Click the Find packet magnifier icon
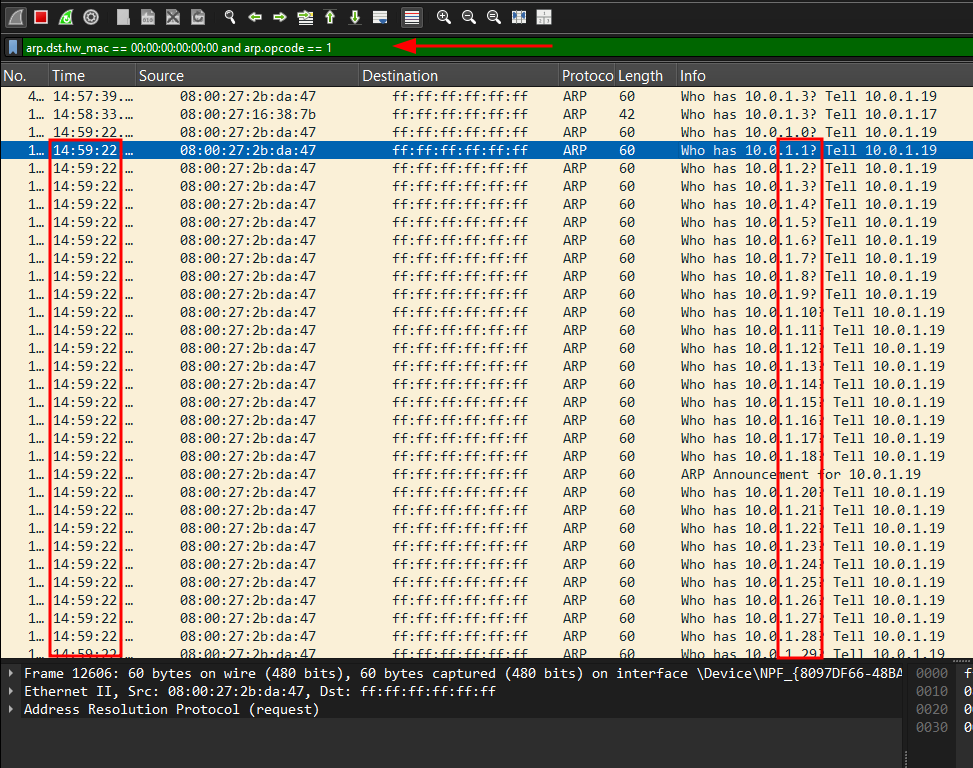Screen dimensions: 973x768 pyautogui.click(x=230, y=17)
